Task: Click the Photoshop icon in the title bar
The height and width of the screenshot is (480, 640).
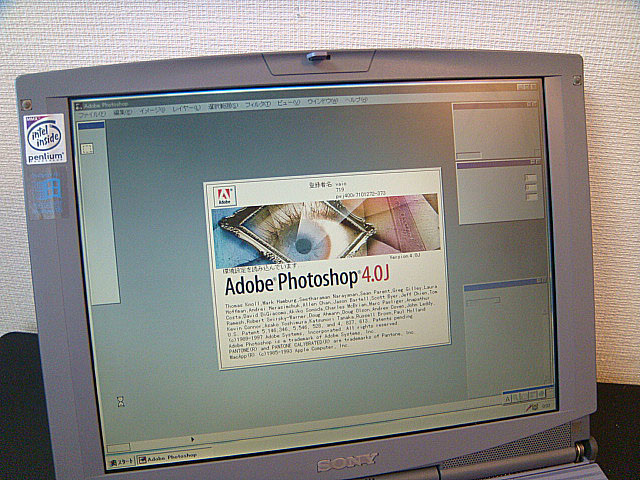Action: [x=79, y=107]
